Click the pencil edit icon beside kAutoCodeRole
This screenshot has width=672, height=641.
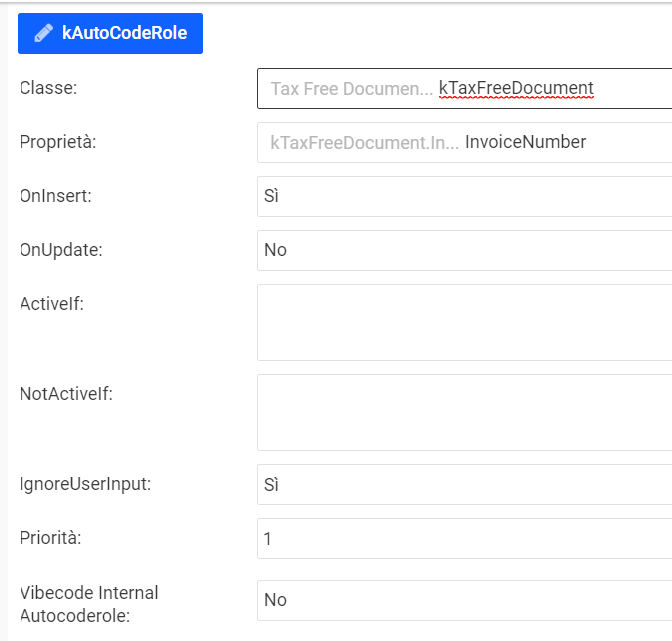[43, 33]
